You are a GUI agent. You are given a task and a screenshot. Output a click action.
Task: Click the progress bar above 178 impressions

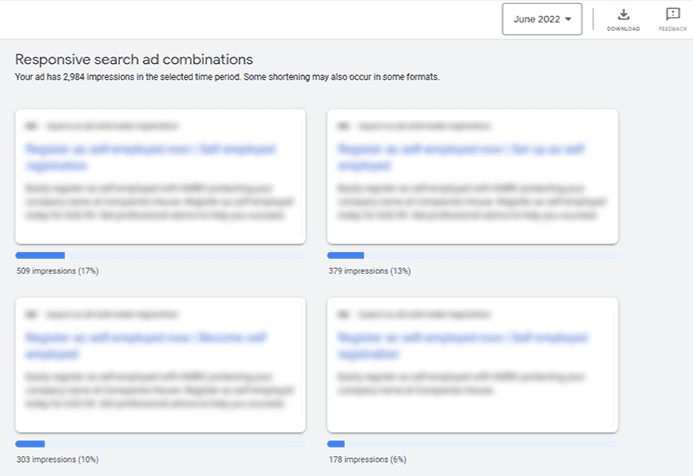tap(472, 444)
